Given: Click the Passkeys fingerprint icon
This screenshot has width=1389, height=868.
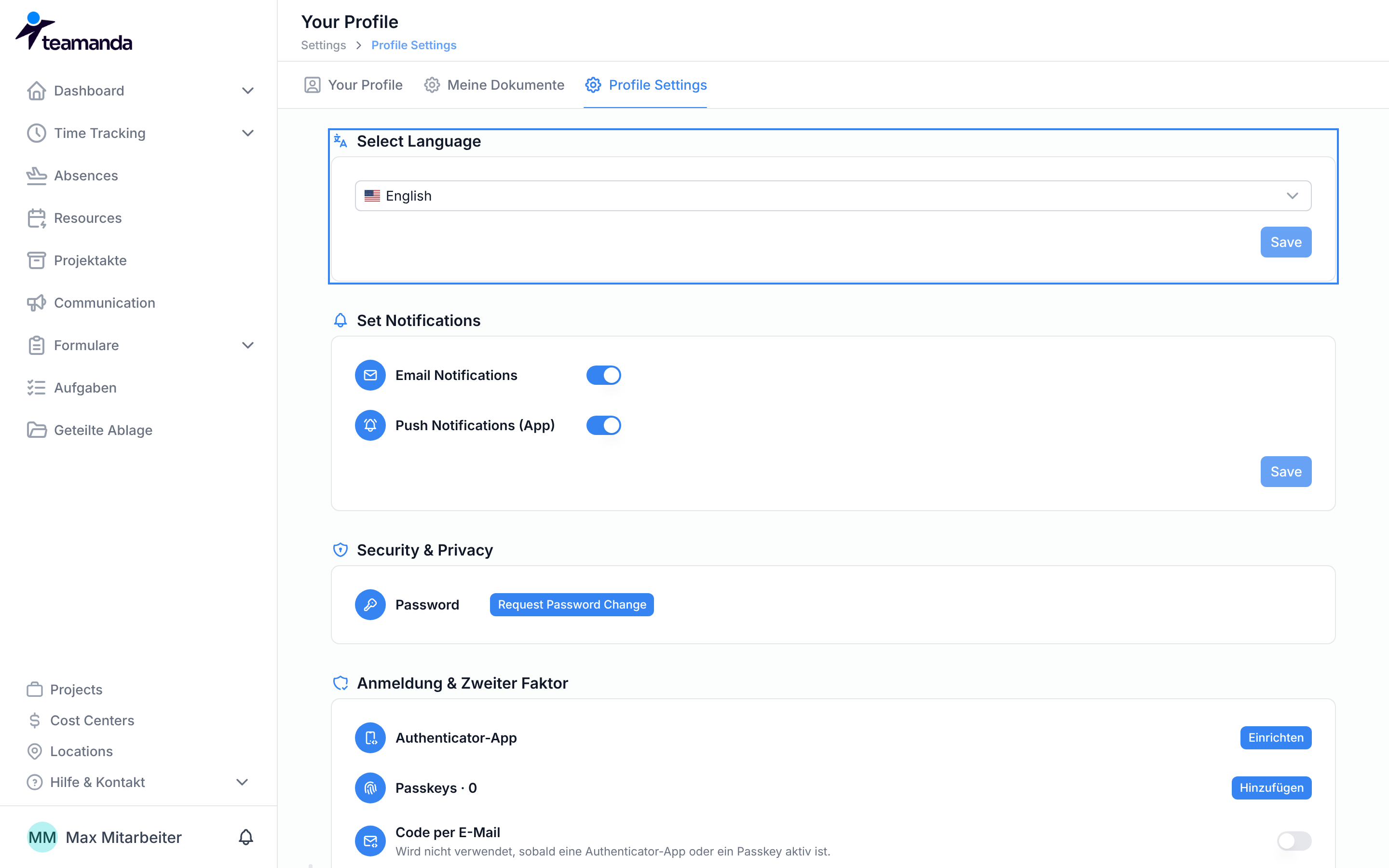Looking at the screenshot, I should pyautogui.click(x=370, y=788).
